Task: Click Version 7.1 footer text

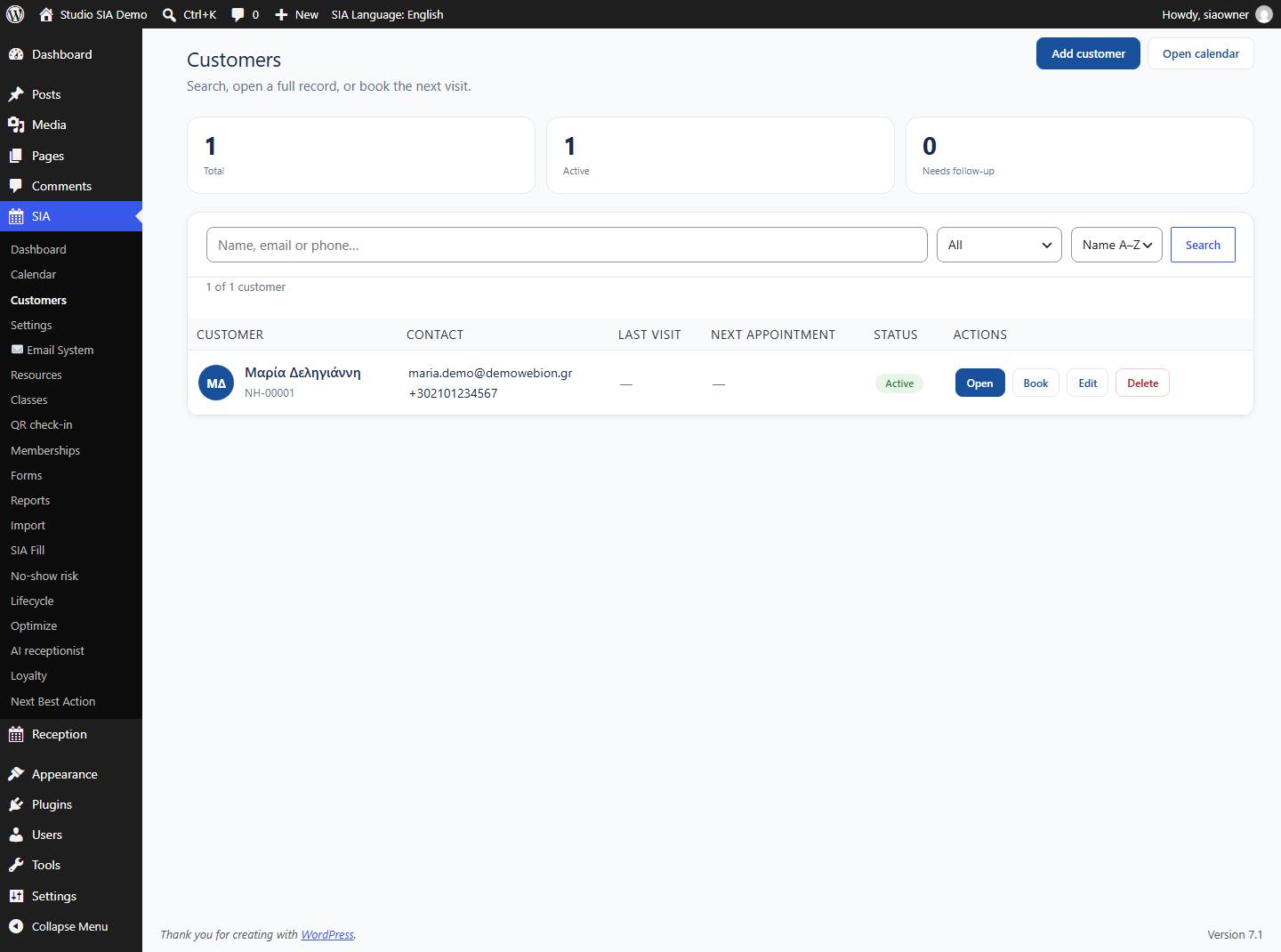Action: [x=1235, y=934]
